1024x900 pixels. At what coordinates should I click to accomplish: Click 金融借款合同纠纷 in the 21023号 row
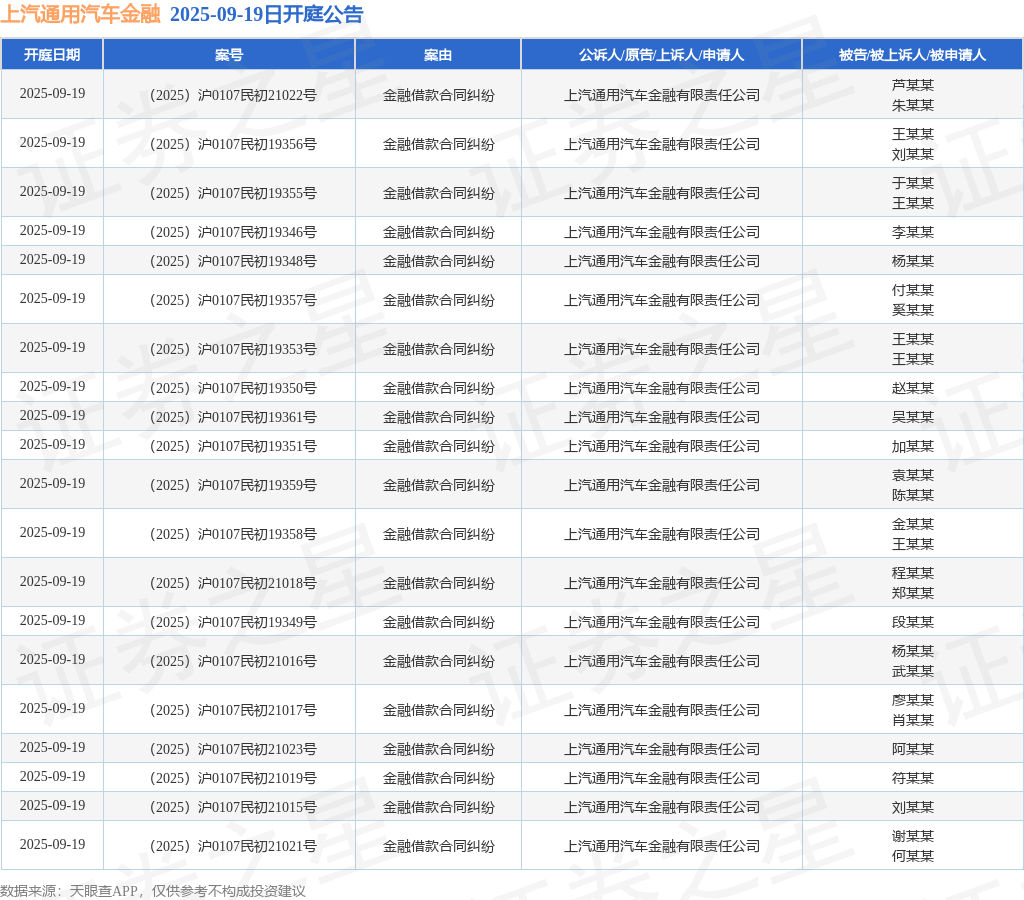[438, 749]
